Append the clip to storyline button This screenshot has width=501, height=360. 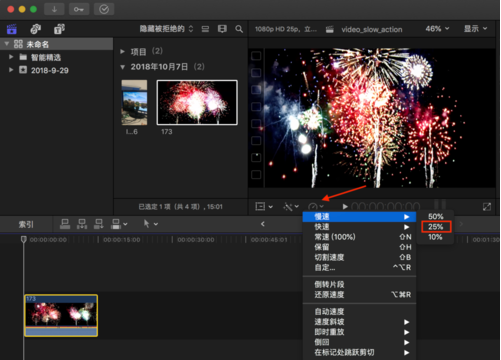pos(99,224)
